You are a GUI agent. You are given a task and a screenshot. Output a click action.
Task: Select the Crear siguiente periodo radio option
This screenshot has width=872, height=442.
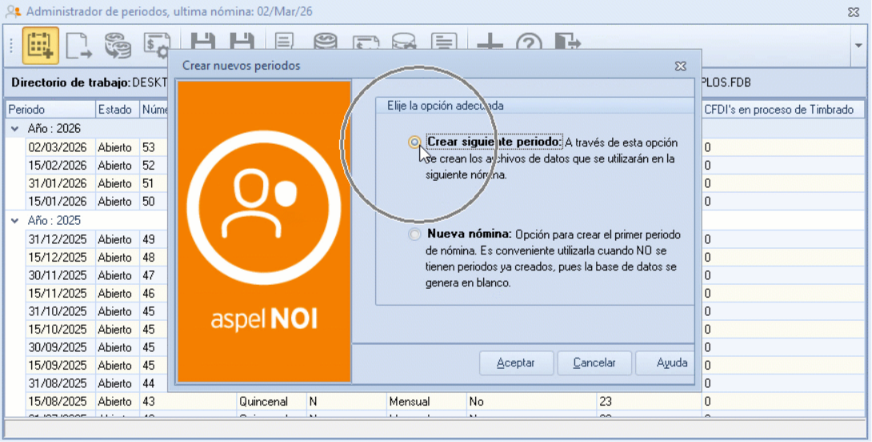pyautogui.click(x=414, y=142)
